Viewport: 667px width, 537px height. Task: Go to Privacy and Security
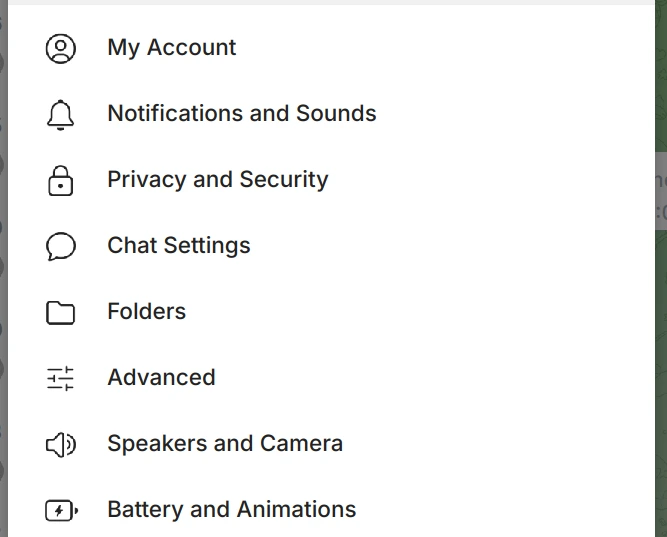pos(331,180)
